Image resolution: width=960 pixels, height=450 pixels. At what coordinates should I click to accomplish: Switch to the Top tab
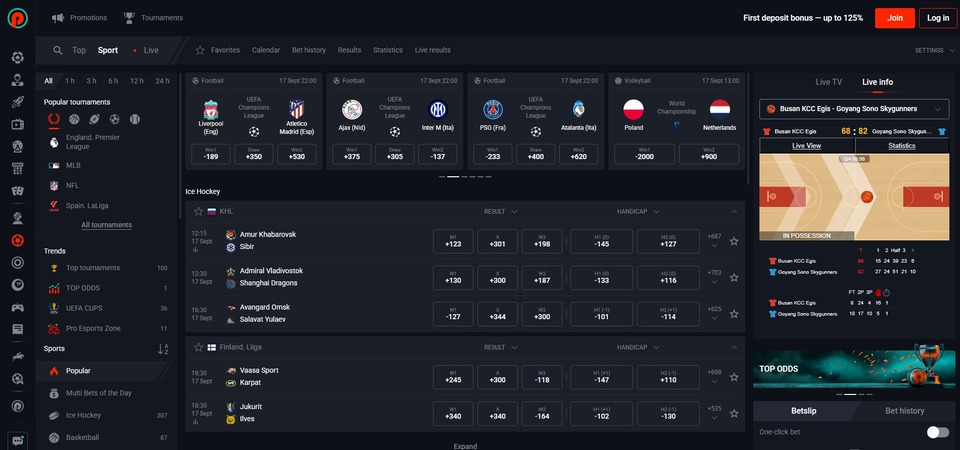[79, 50]
